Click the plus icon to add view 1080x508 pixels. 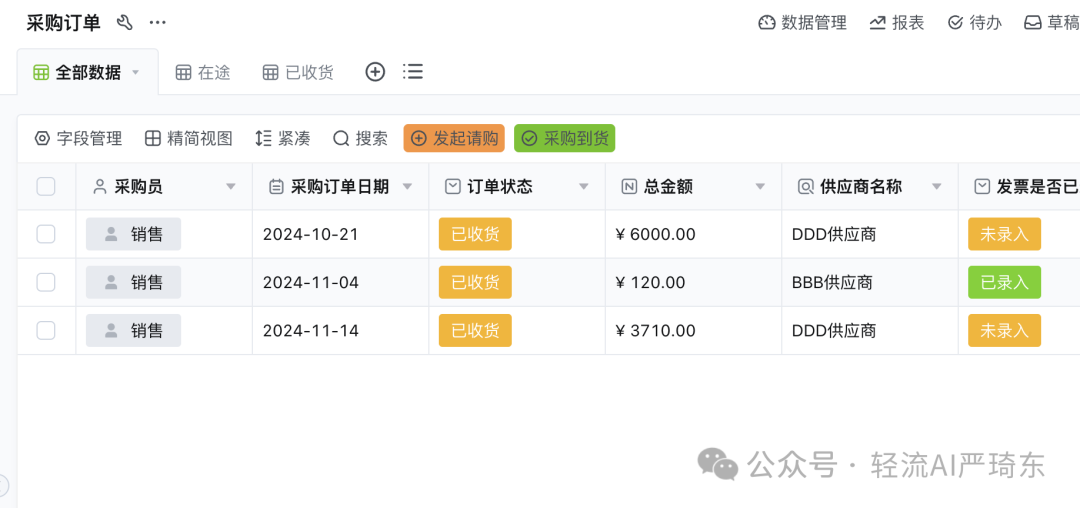click(x=375, y=72)
